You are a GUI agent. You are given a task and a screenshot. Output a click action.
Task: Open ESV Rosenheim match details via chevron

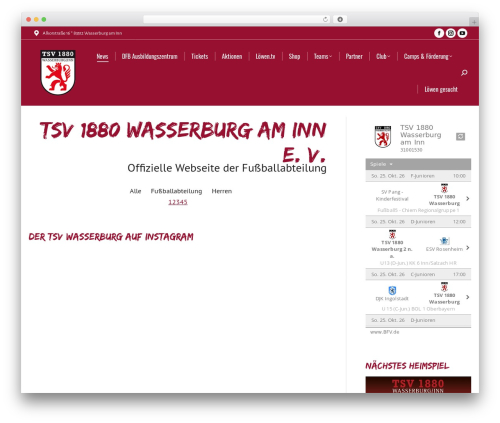468,248
